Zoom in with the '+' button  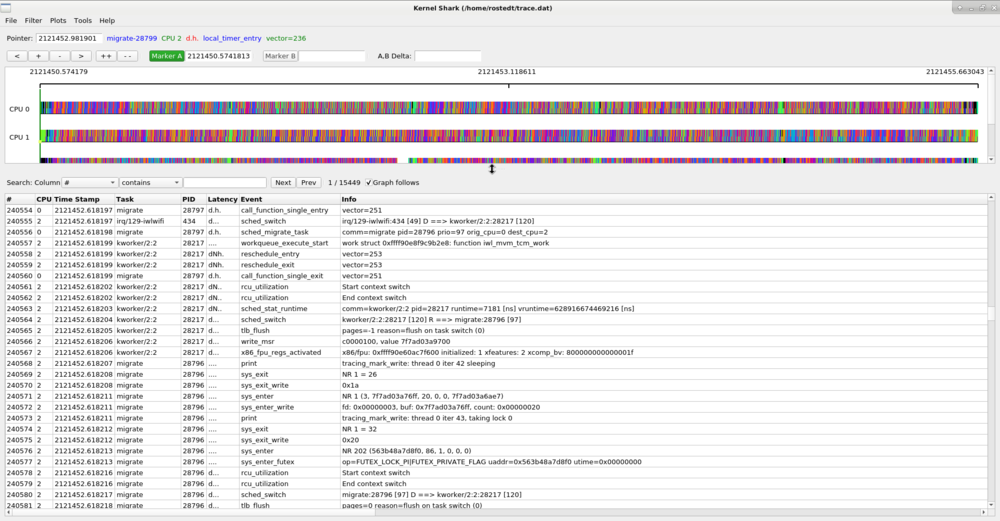tap(38, 56)
